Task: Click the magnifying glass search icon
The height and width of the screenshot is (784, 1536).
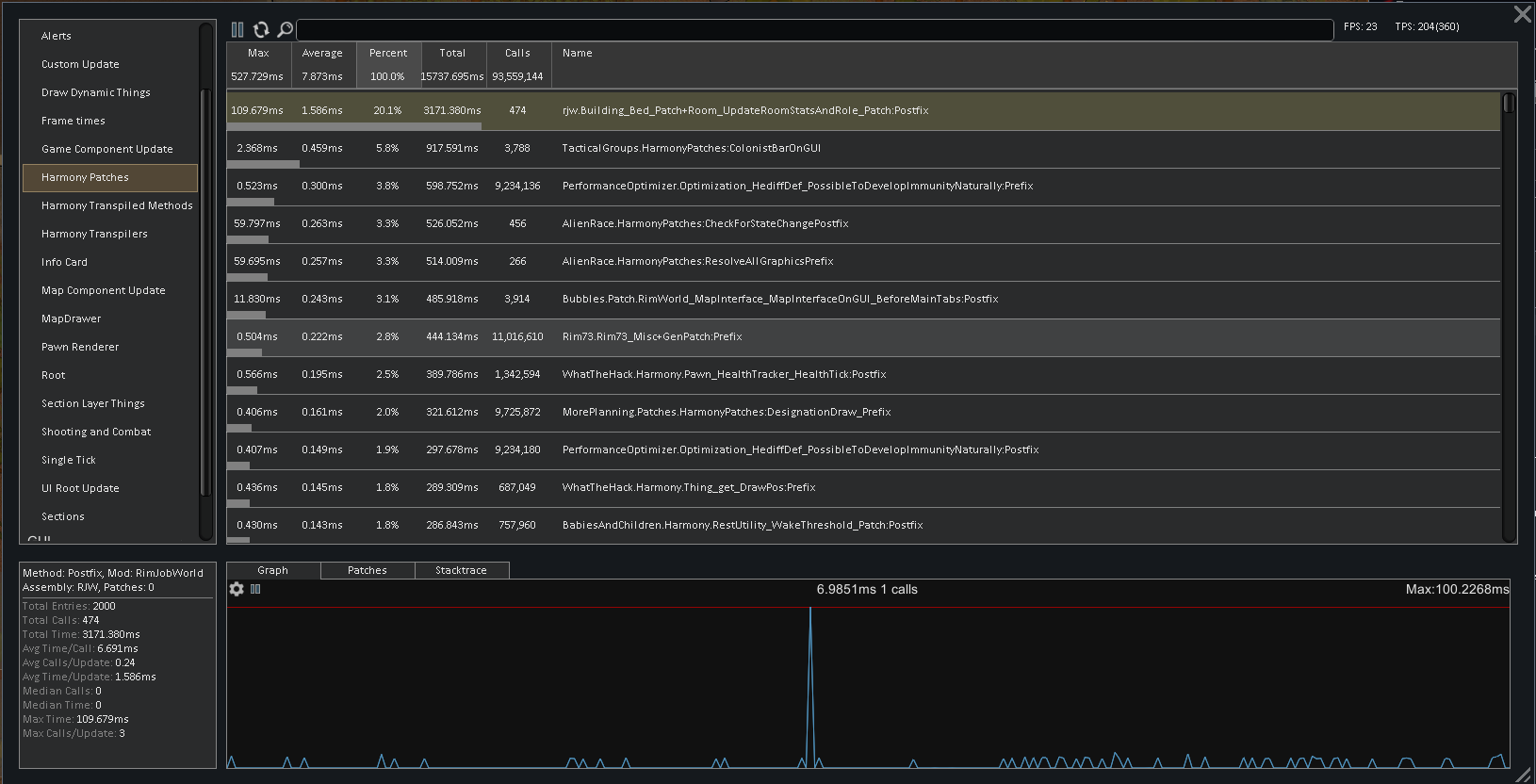Action: [285, 29]
